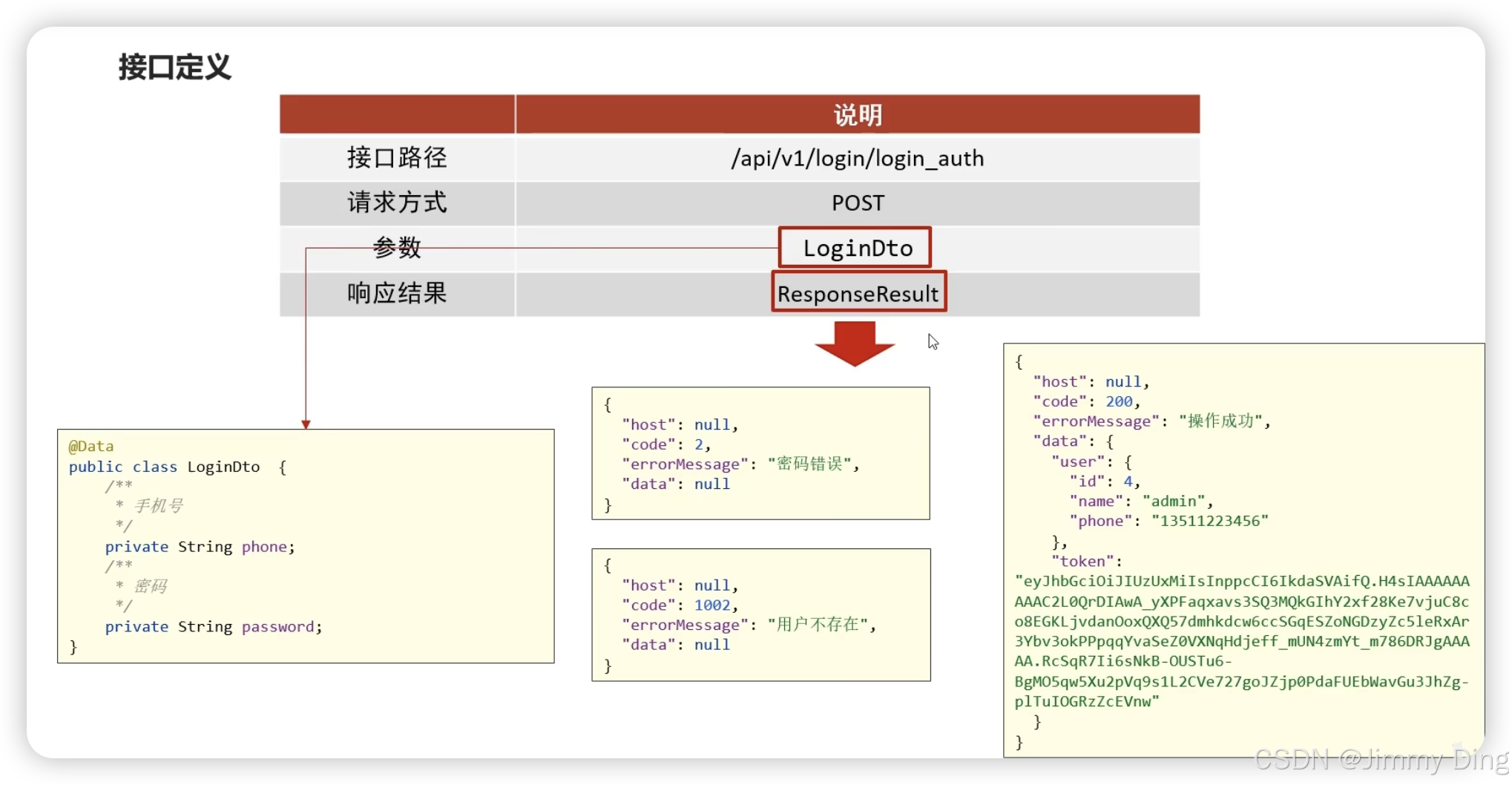The width and height of the screenshot is (1512, 785).
Task: Select the ResponseResult text
Action: click(858, 294)
